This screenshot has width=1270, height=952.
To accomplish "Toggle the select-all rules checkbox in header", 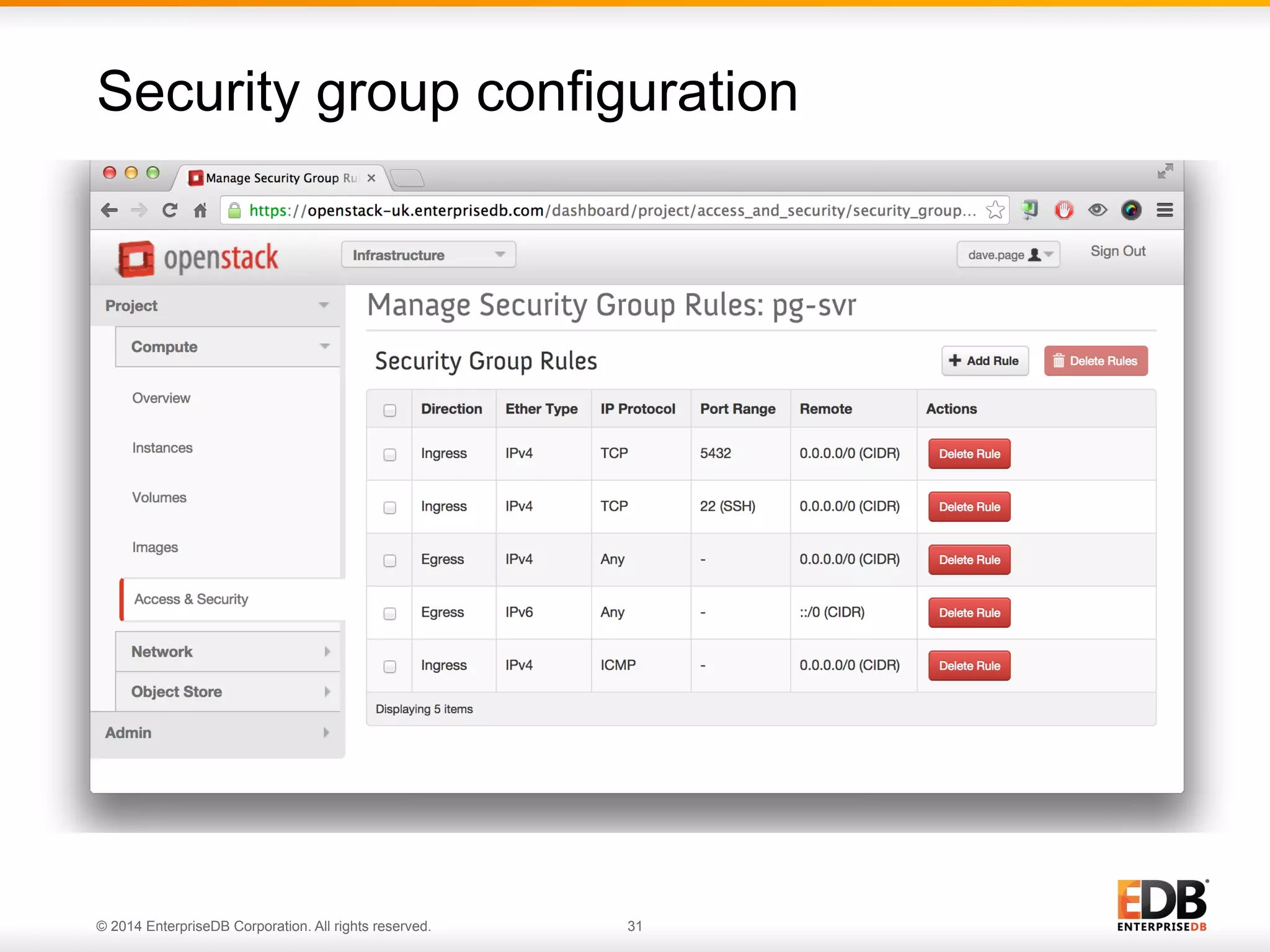I will (x=389, y=410).
